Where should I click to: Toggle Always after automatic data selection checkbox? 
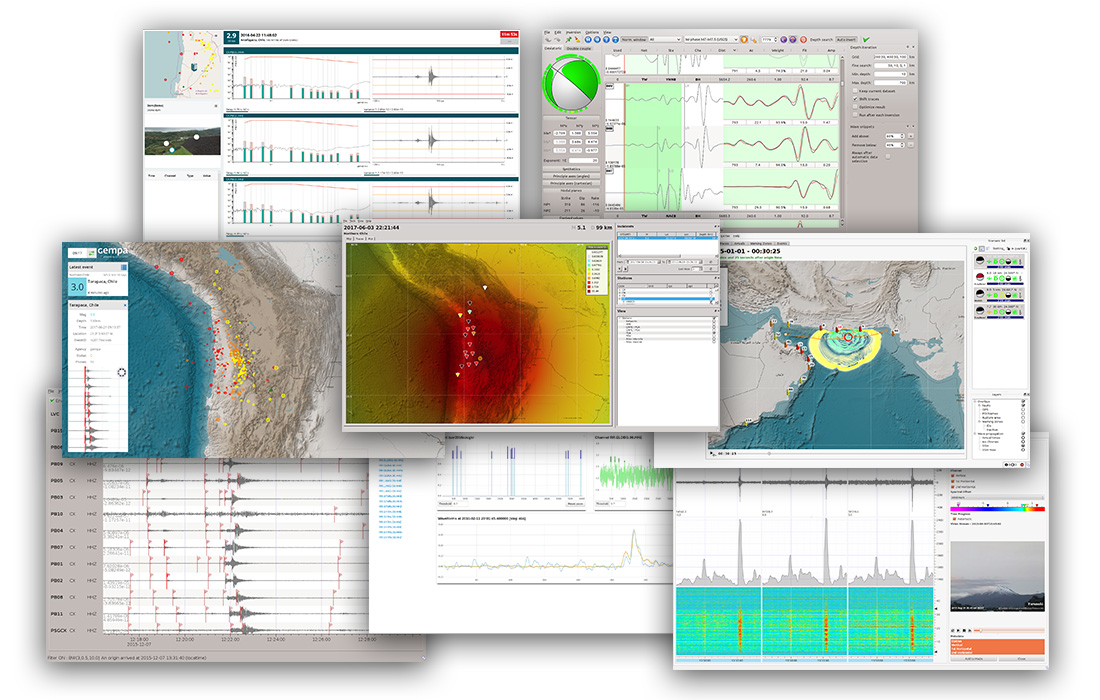coord(887,156)
